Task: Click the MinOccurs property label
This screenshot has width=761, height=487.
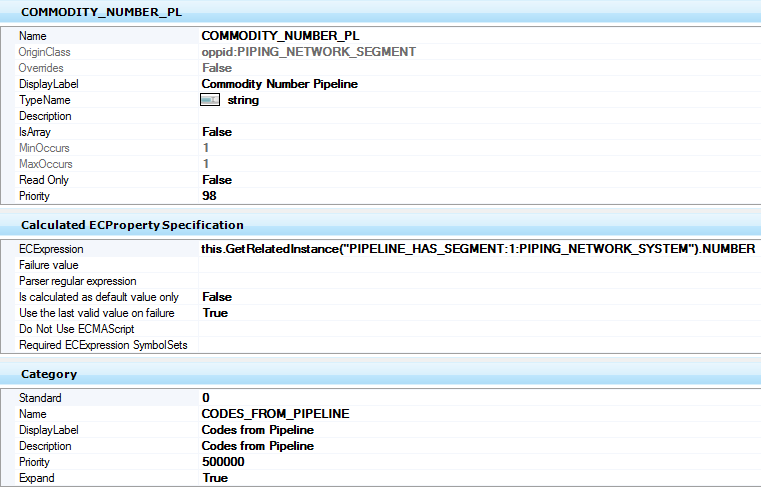Action: coord(44,148)
